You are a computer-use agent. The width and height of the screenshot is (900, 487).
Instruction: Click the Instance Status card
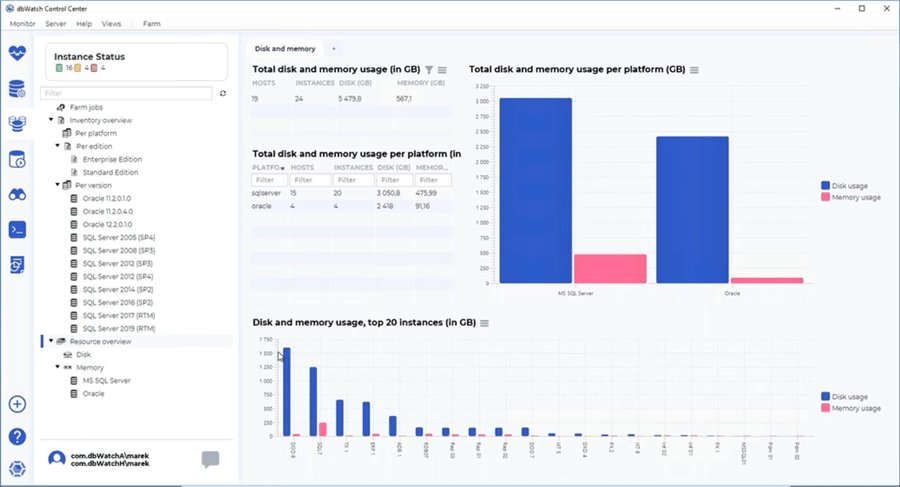pyautogui.click(x=137, y=61)
